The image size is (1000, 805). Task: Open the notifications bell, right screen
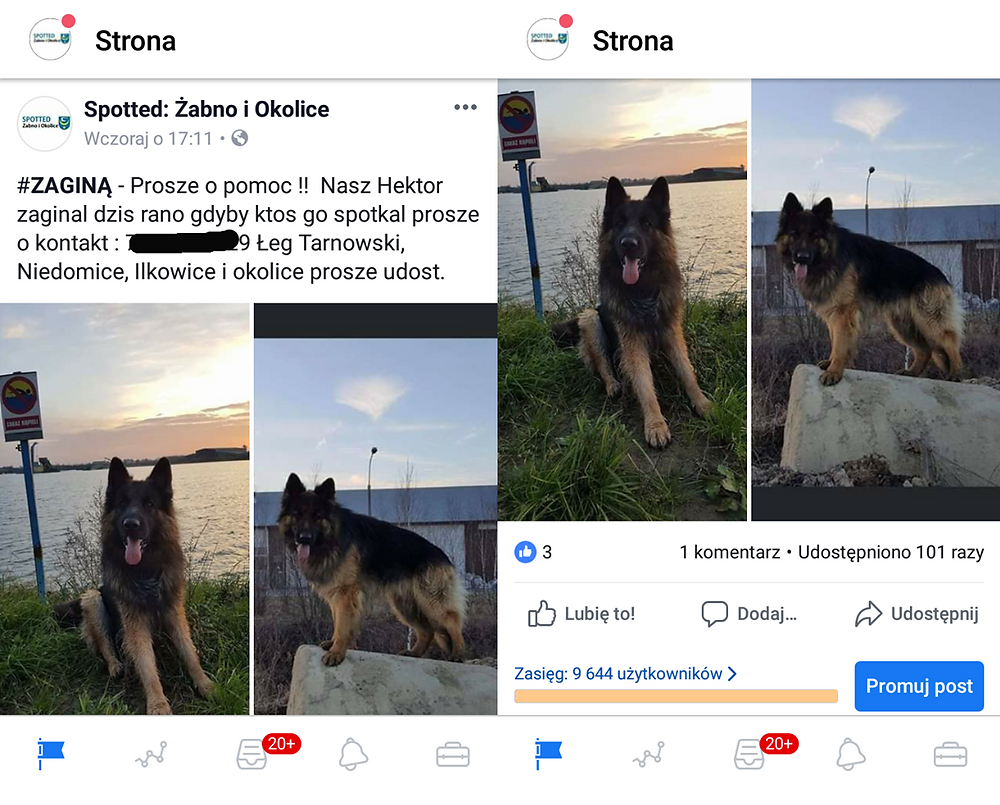[850, 755]
